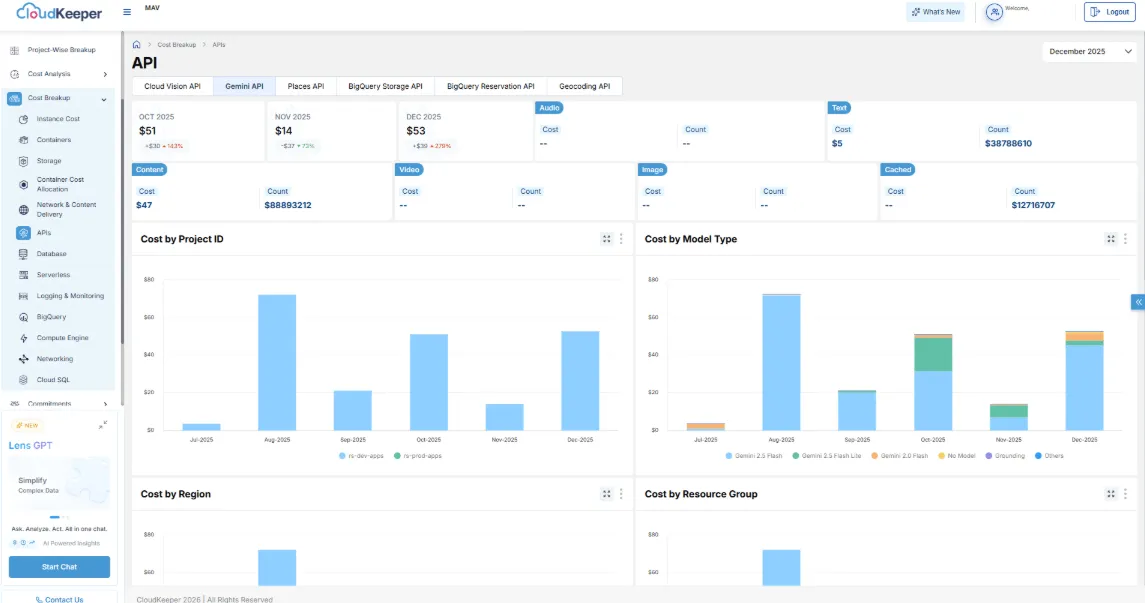This screenshot has height=603, width=1145.
Task: Open the BigQuery Reservation API tab
Action: pos(491,86)
